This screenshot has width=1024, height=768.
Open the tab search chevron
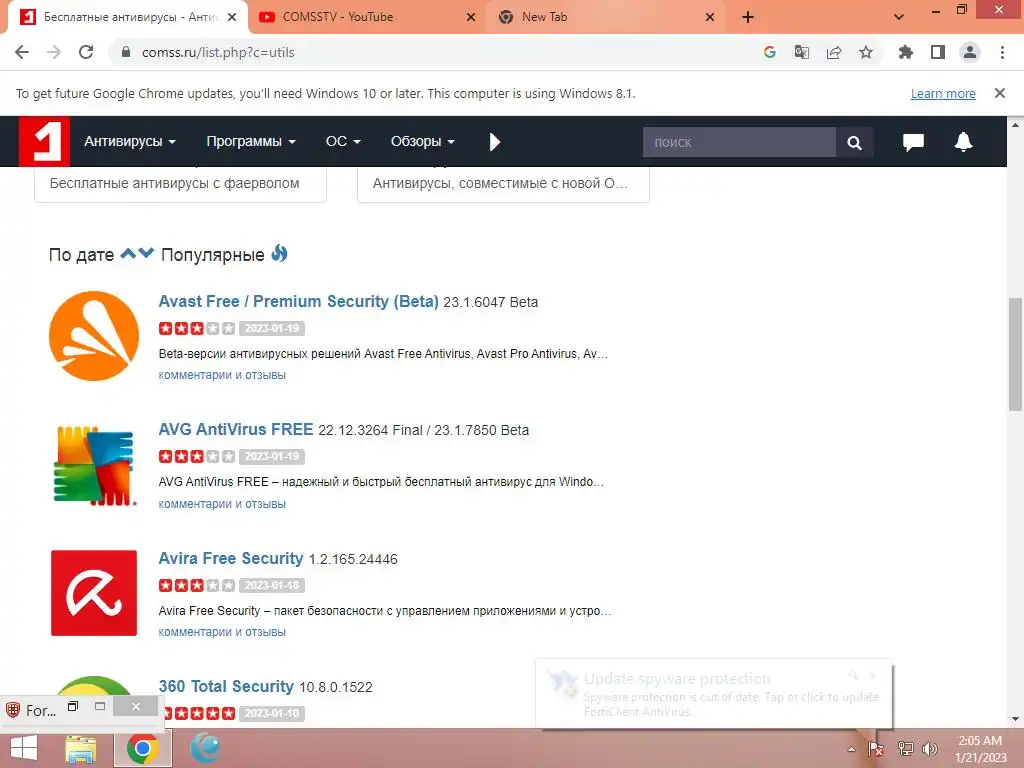point(899,18)
